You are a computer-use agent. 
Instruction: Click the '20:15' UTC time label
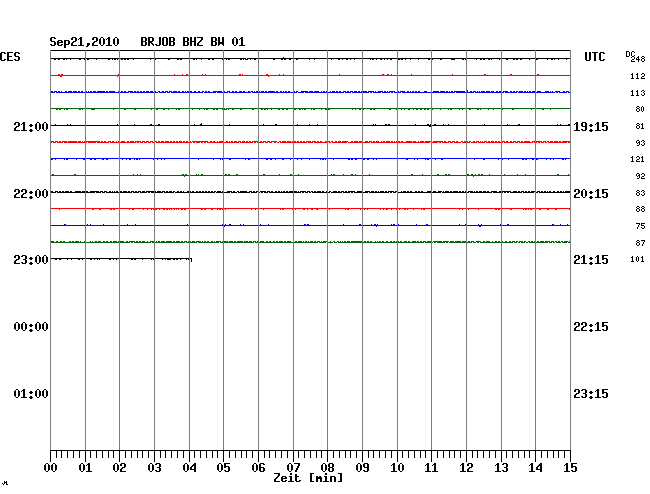[591, 194]
